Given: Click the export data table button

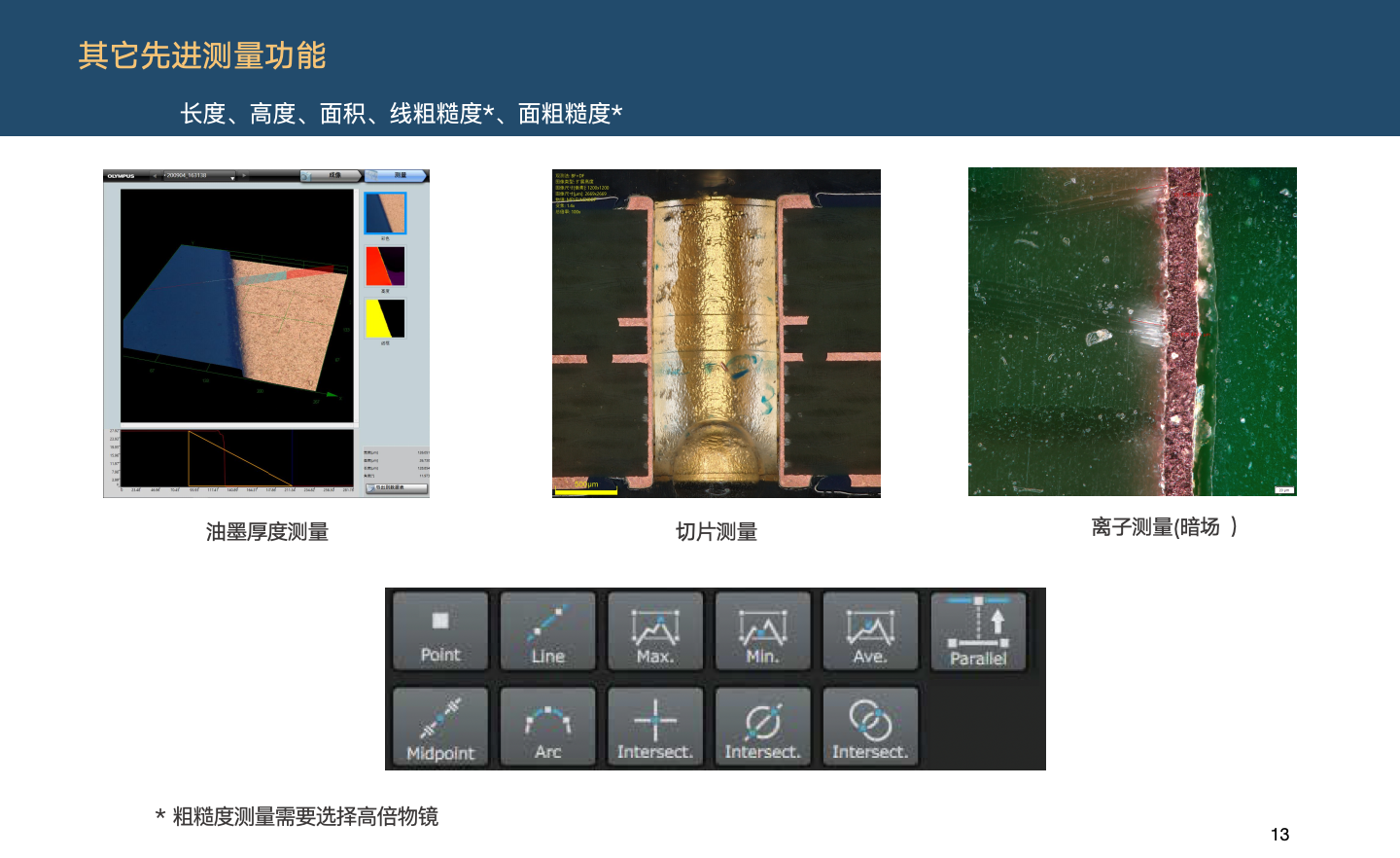Looking at the screenshot, I should coord(396,487).
